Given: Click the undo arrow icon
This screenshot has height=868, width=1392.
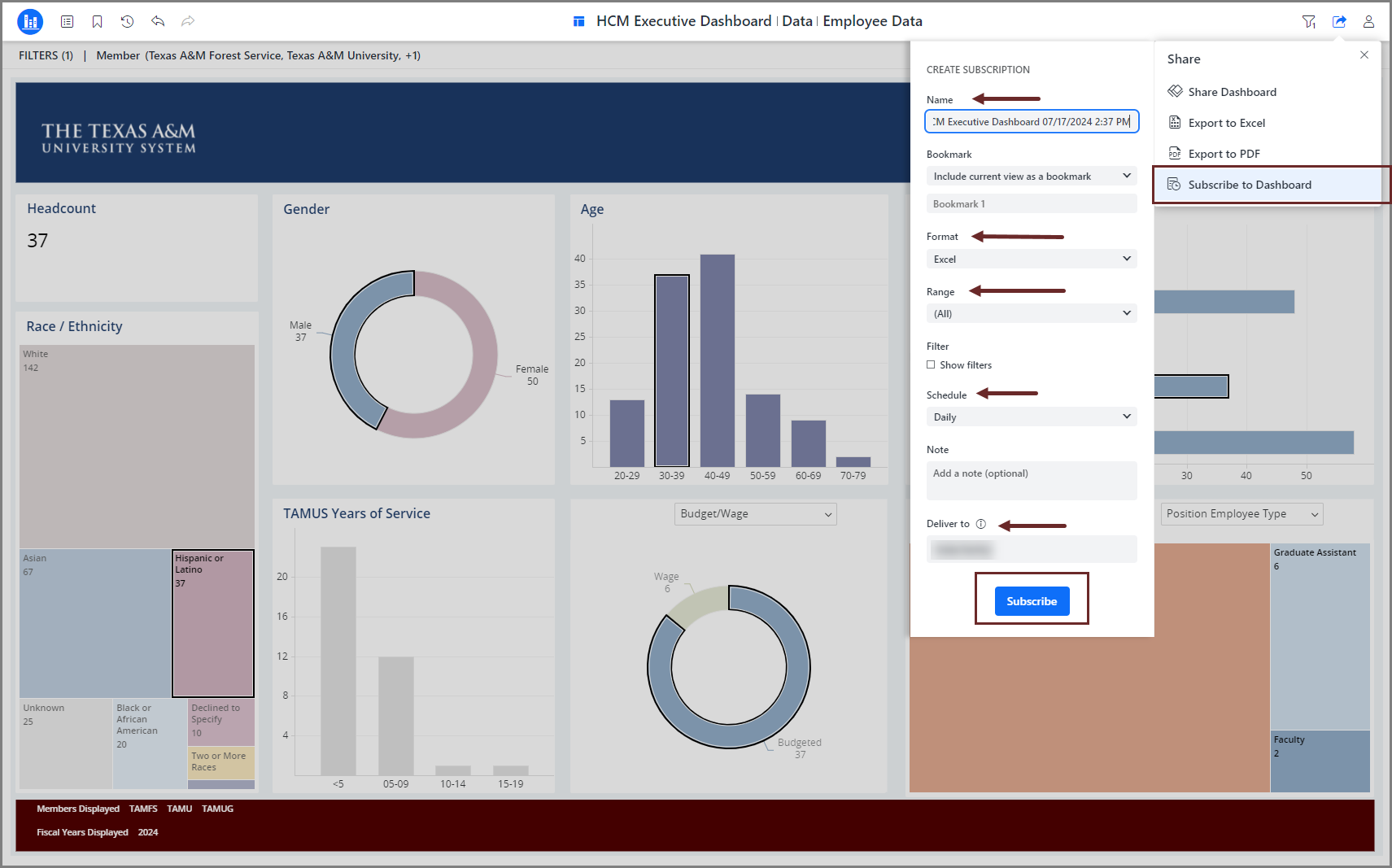Looking at the screenshot, I should pyautogui.click(x=158, y=22).
